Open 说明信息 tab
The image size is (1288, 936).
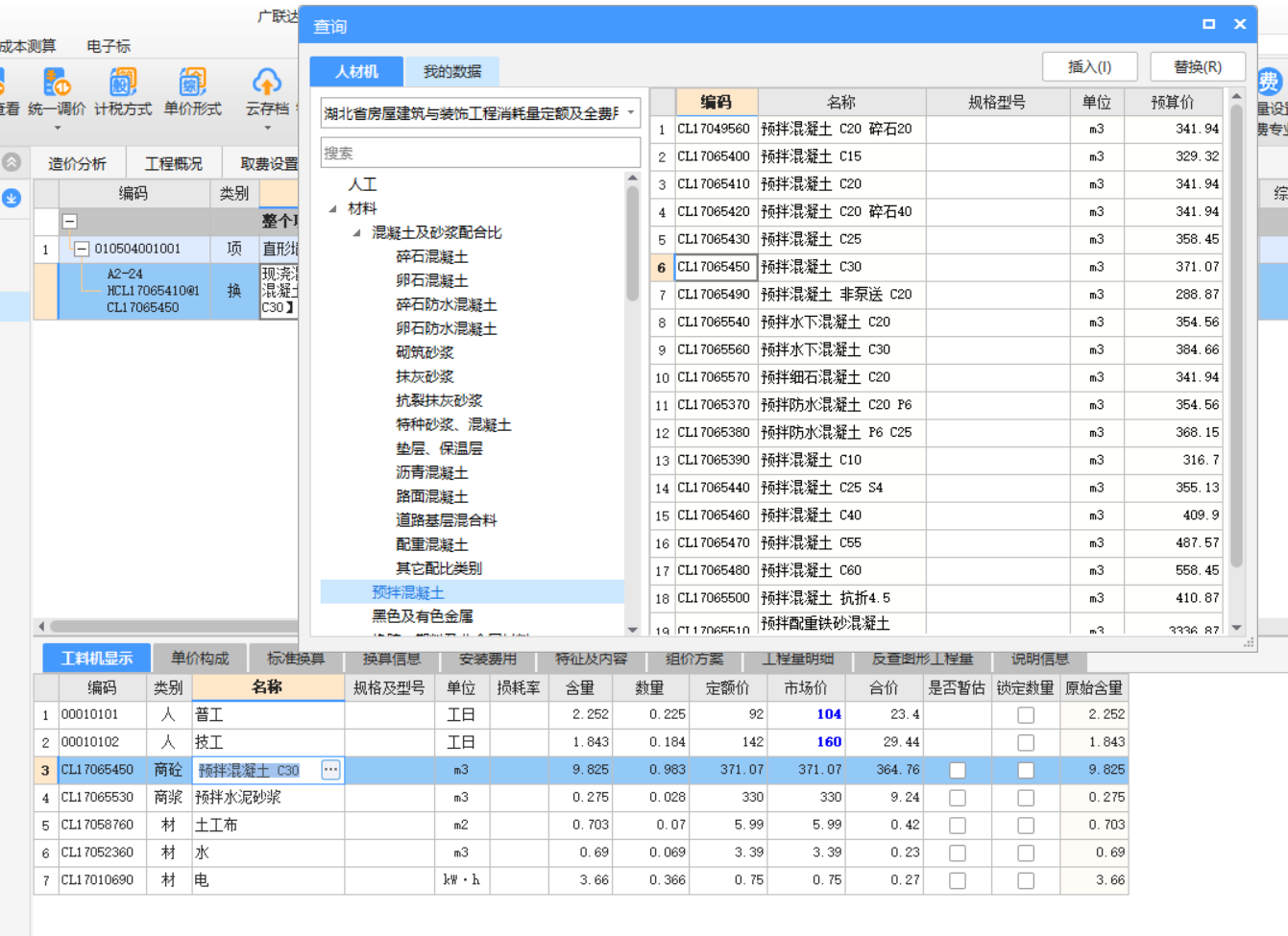point(1040,658)
